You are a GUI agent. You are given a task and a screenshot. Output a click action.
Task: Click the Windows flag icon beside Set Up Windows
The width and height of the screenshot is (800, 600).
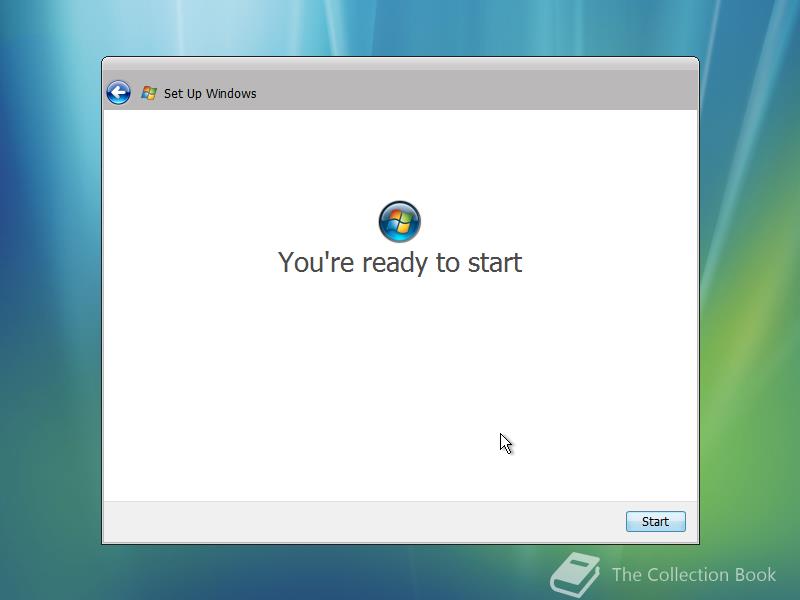tap(149, 93)
